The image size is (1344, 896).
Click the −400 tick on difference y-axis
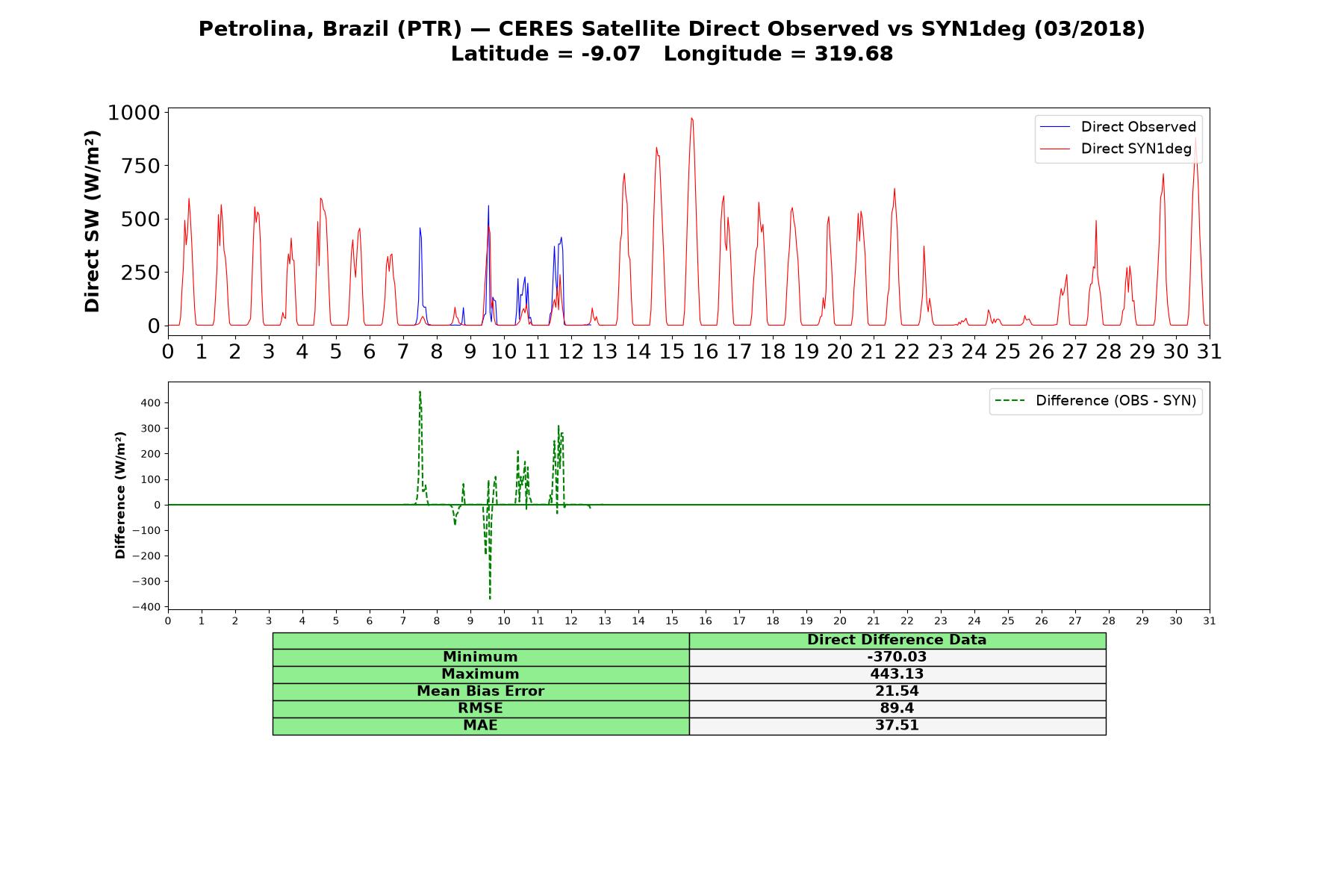[146, 607]
